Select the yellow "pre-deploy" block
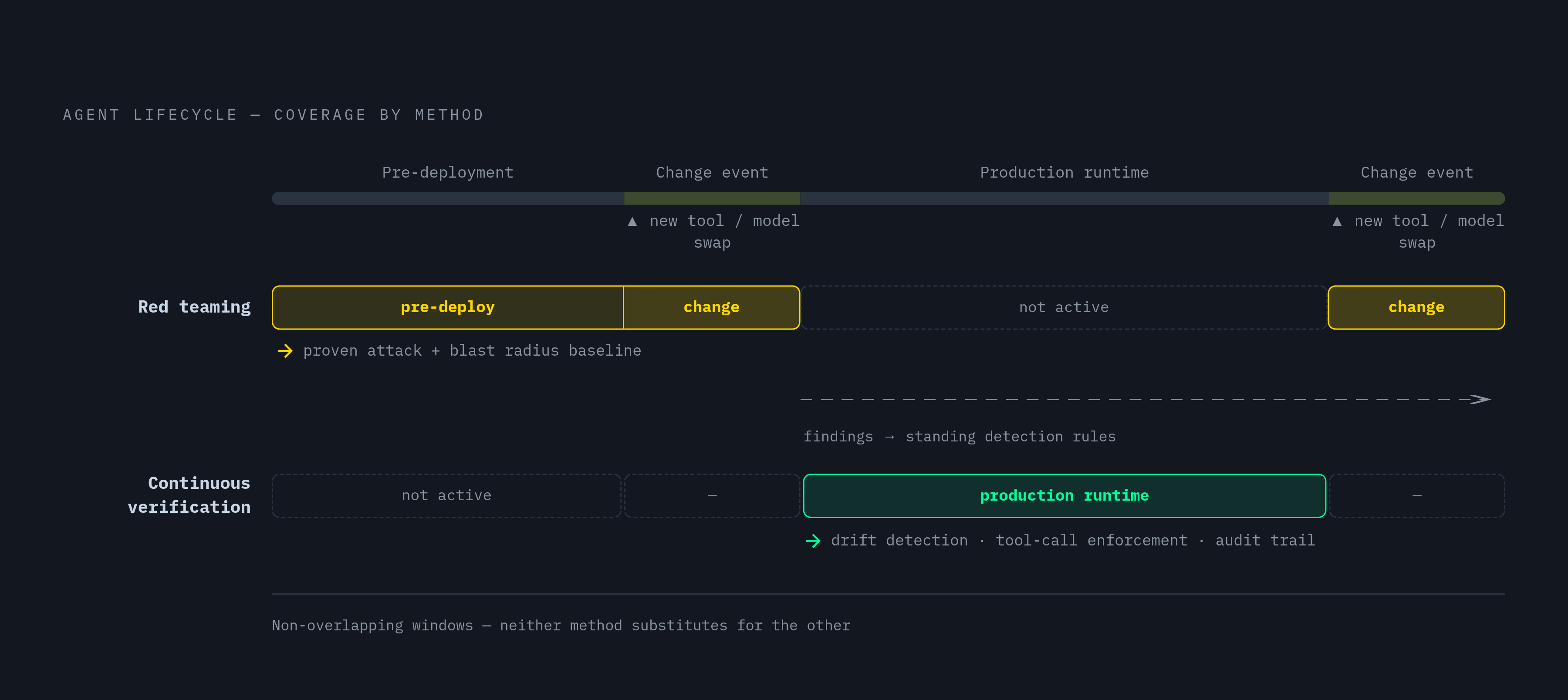The height and width of the screenshot is (700, 1568). (x=447, y=307)
